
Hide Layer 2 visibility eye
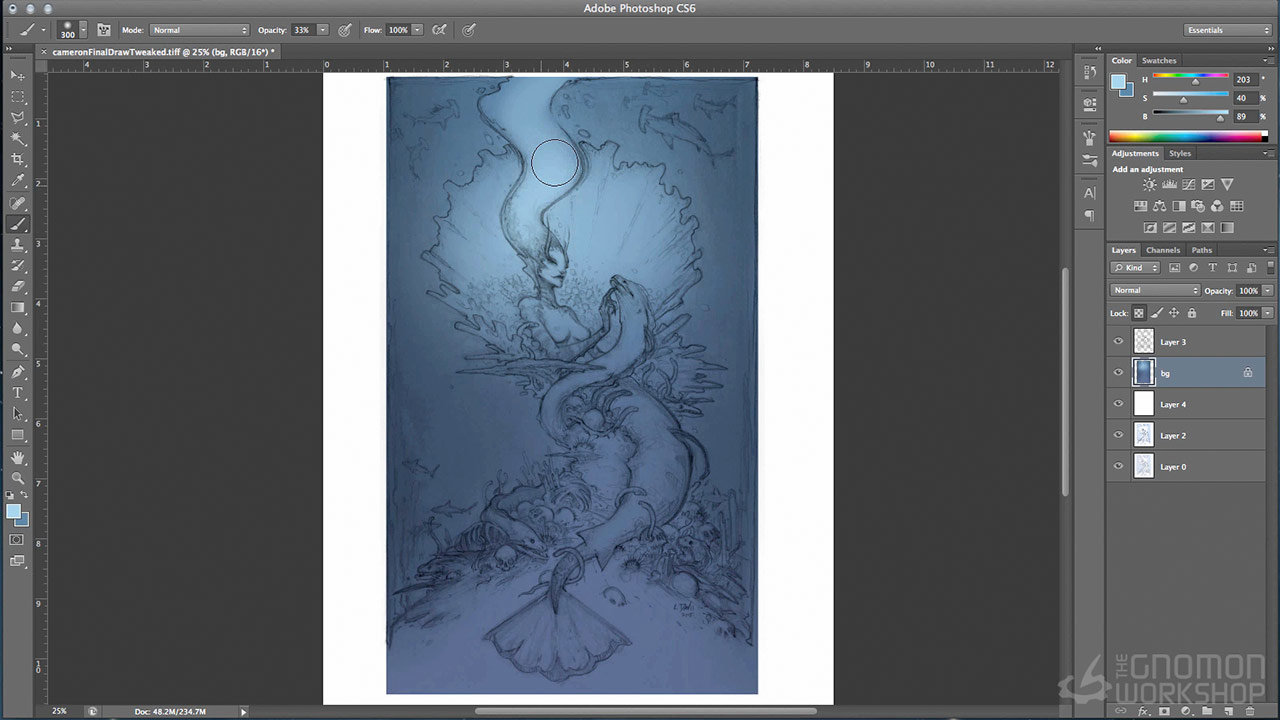(x=1118, y=435)
